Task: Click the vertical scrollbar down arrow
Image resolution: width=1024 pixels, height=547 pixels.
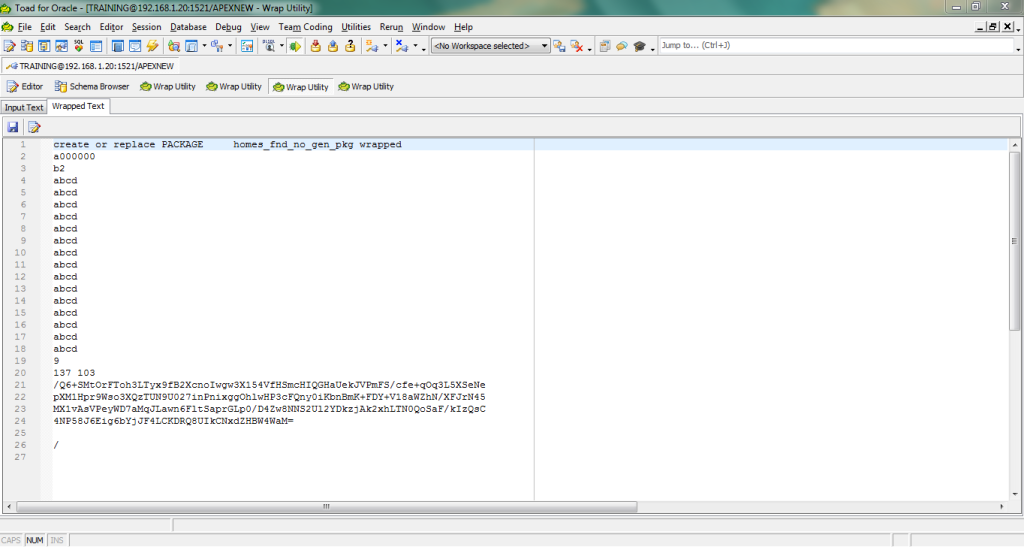Action: click(1015, 494)
